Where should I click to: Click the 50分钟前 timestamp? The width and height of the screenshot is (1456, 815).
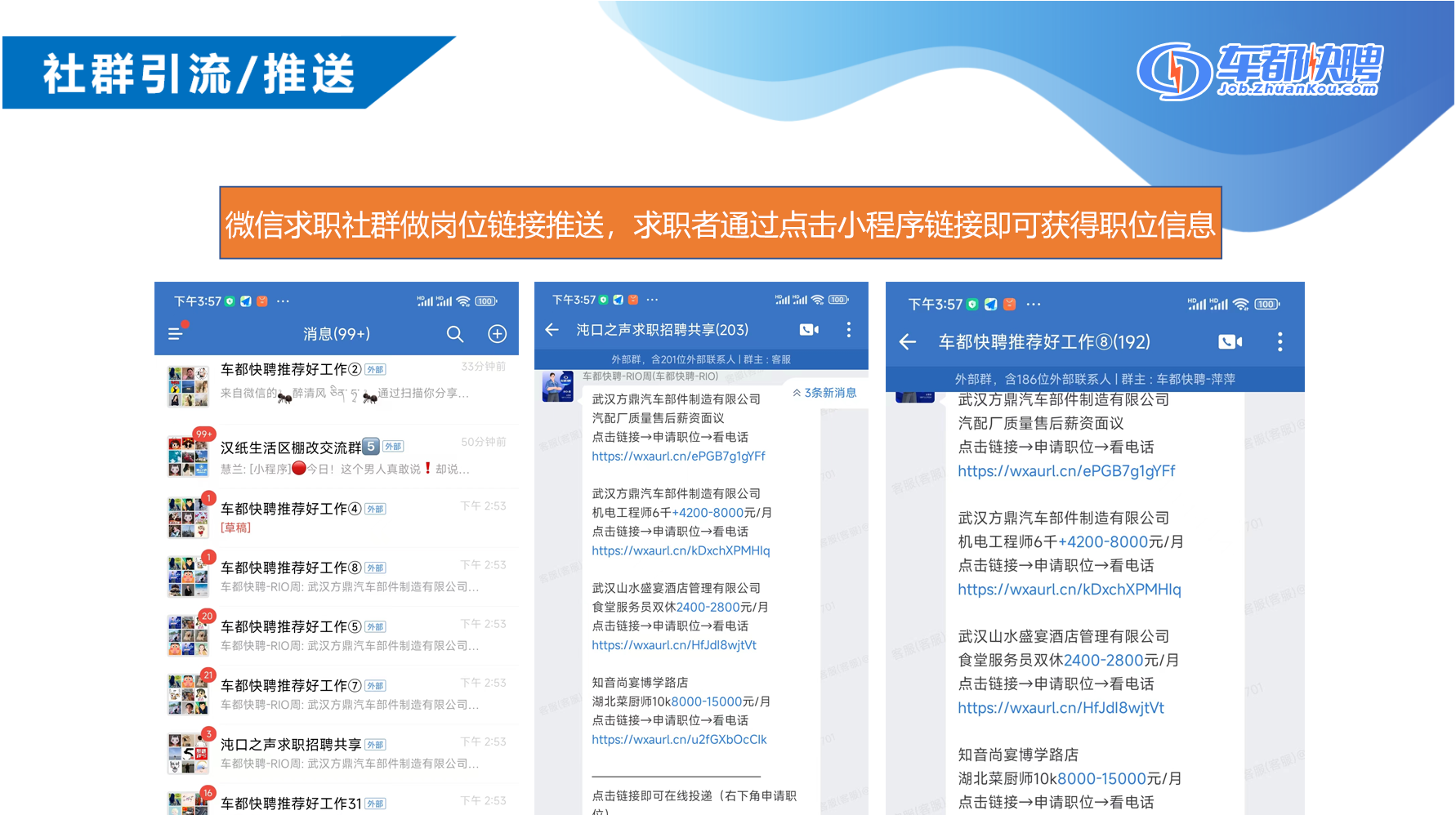(484, 442)
